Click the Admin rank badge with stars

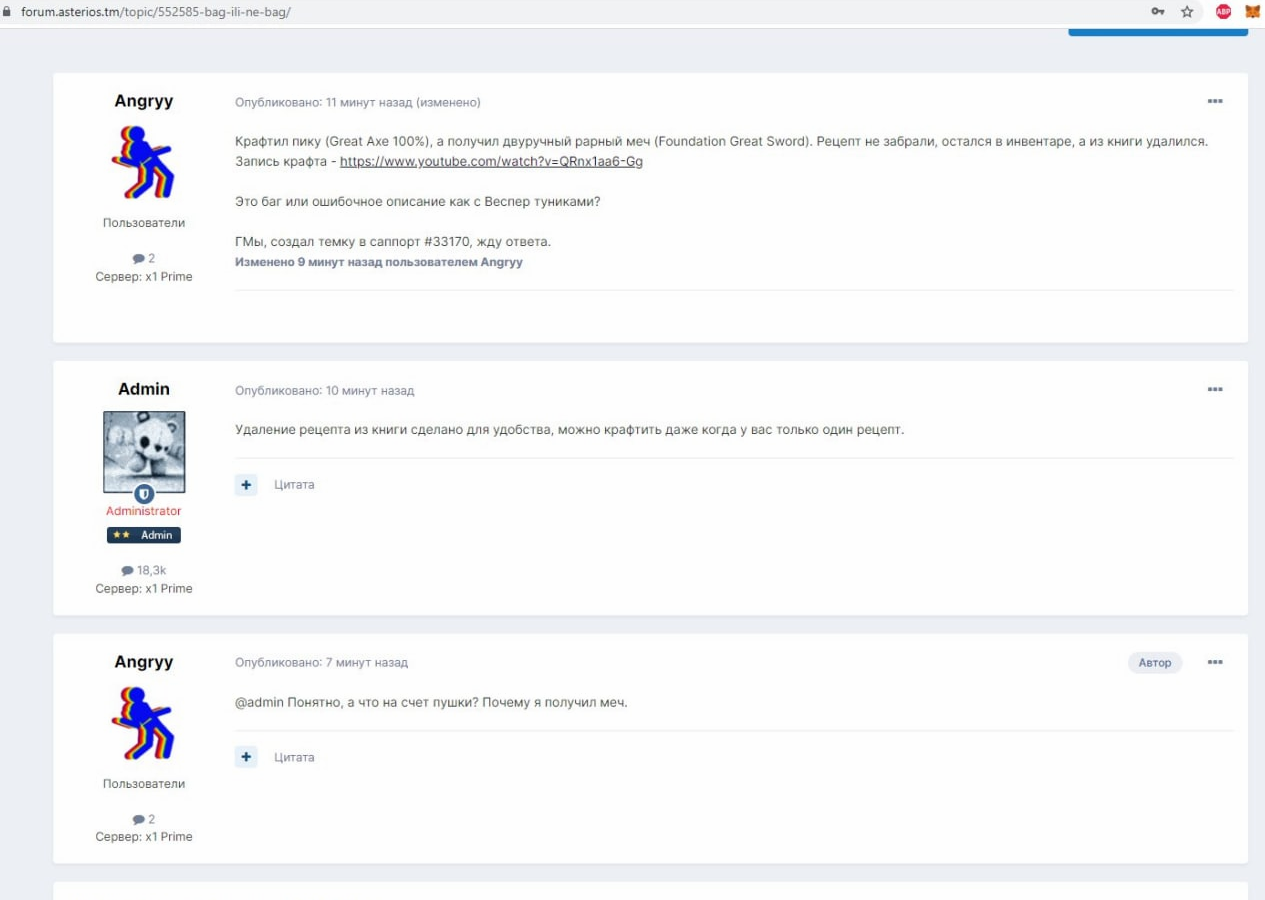144,535
